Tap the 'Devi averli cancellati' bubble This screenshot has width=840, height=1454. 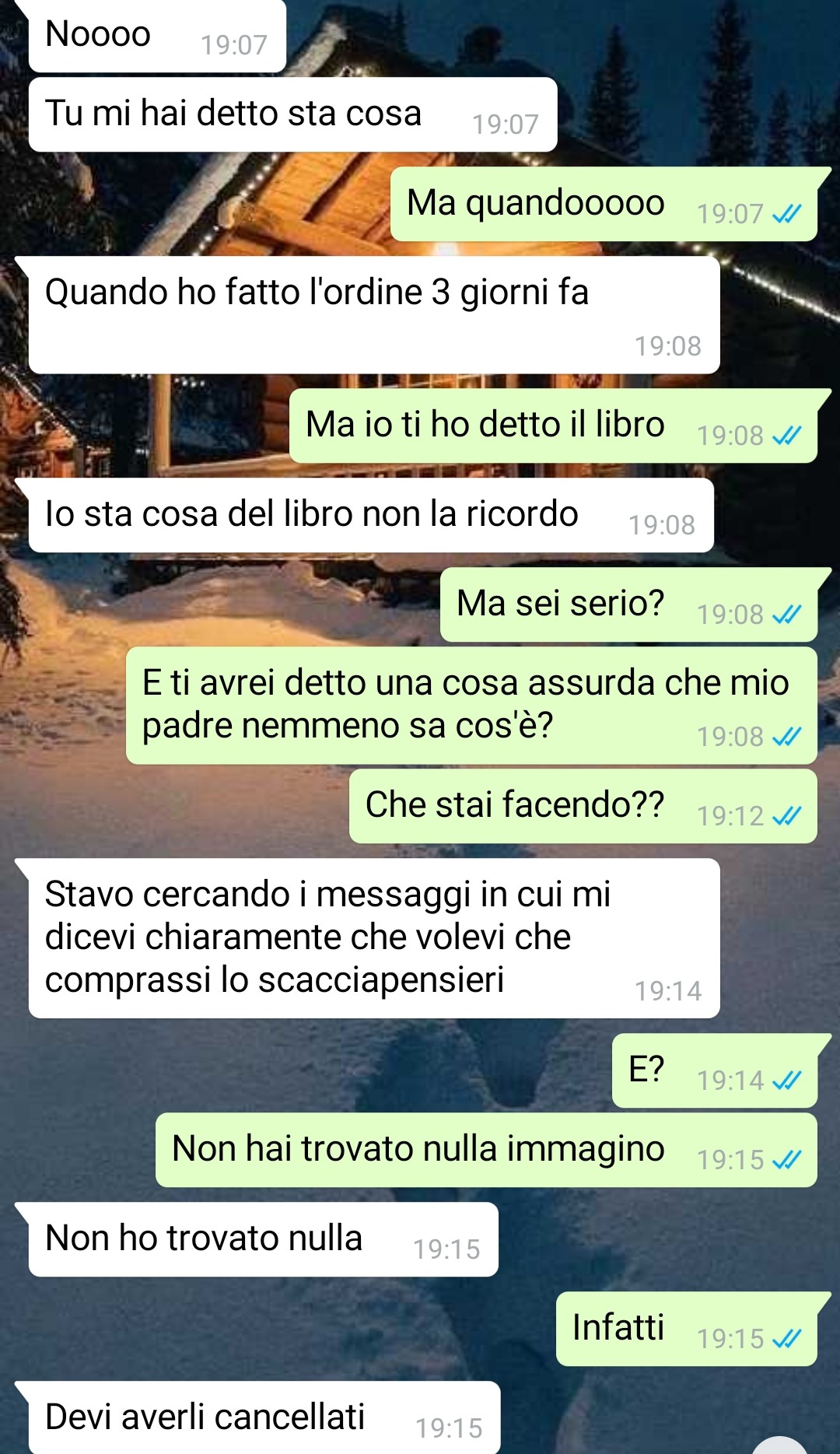(x=264, y=1417)
